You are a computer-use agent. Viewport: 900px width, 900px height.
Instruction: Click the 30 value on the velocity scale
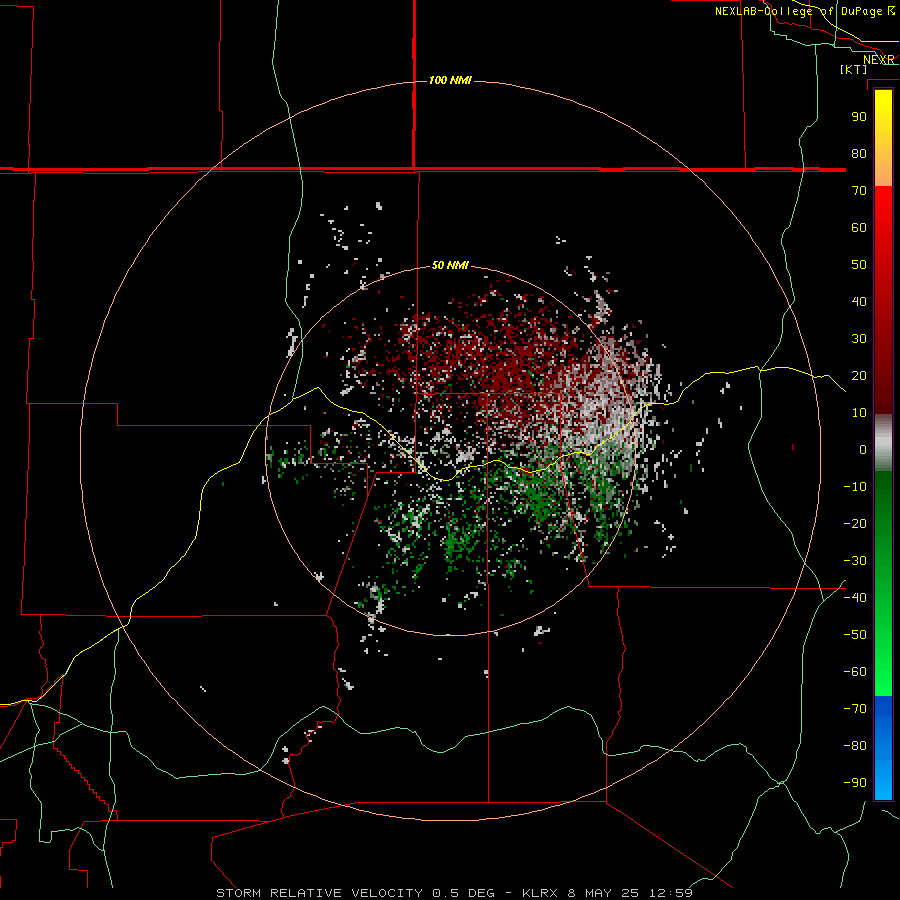(x=859, y=339)
